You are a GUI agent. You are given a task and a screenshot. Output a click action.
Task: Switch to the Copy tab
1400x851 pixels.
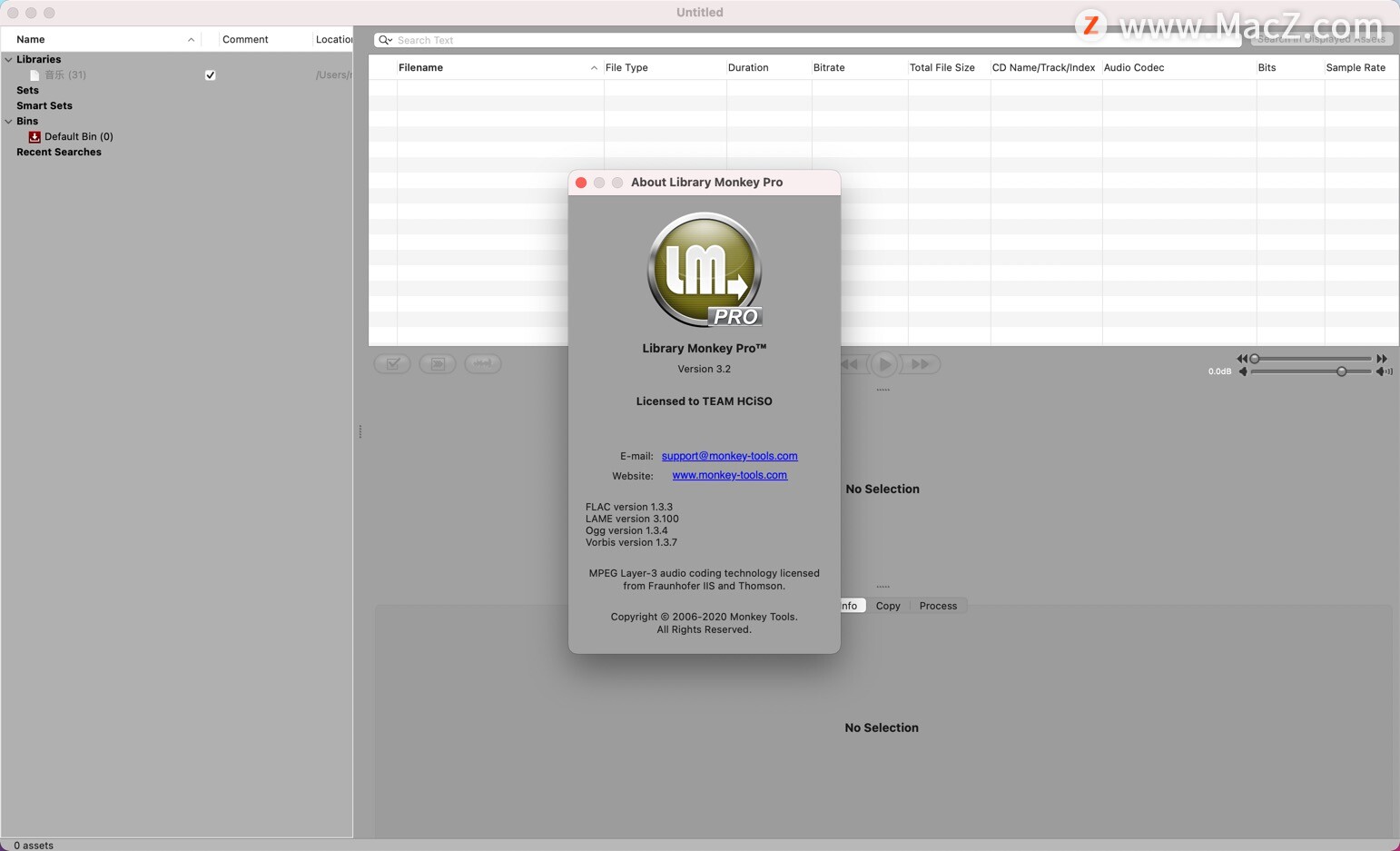point(888,606)
